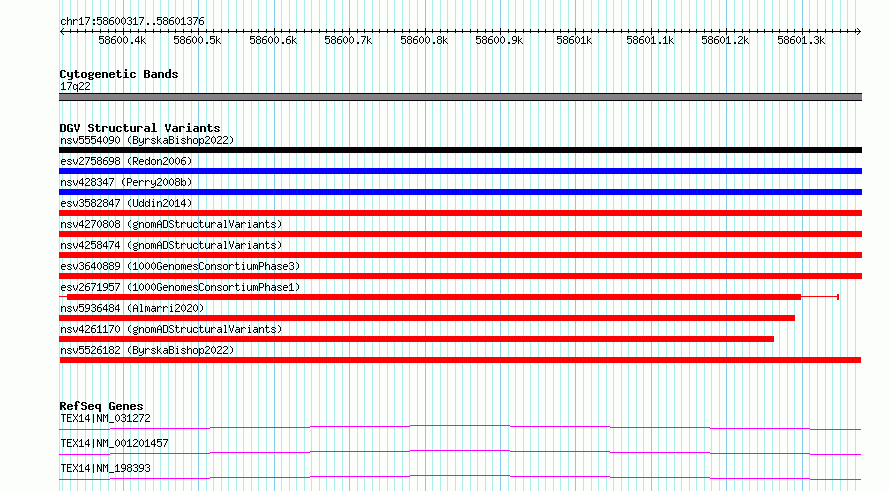Open transcript TEX14|NM_001201457 label
The image size is (890, 491).
pyautogui.click(x=114, y=443)
